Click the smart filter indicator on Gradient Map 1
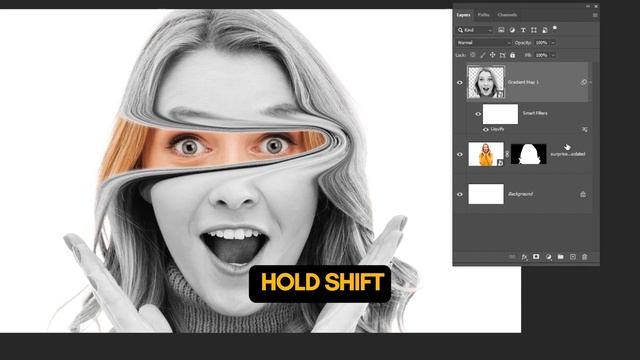The image size is (640, 360). [x=584, y=82]
